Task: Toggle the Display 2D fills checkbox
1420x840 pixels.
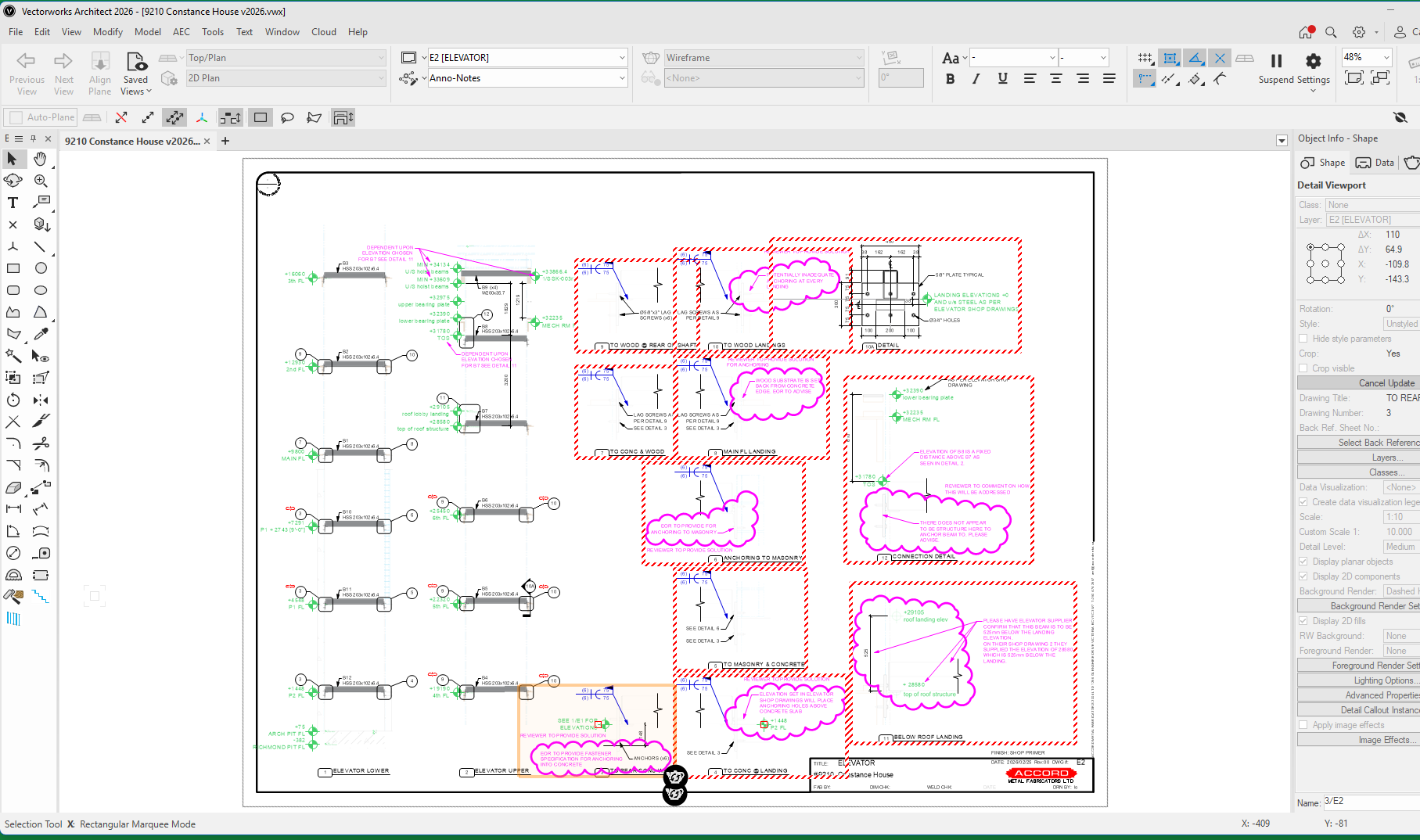Action: pyautogui.click(x=1303, y=621)
